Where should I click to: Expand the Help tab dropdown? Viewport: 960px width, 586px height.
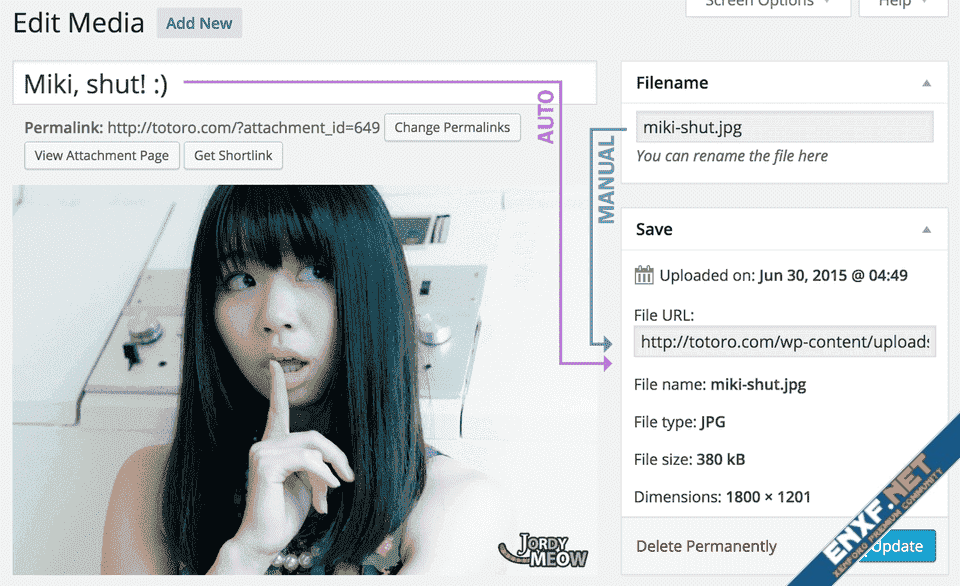coord(901,5)
